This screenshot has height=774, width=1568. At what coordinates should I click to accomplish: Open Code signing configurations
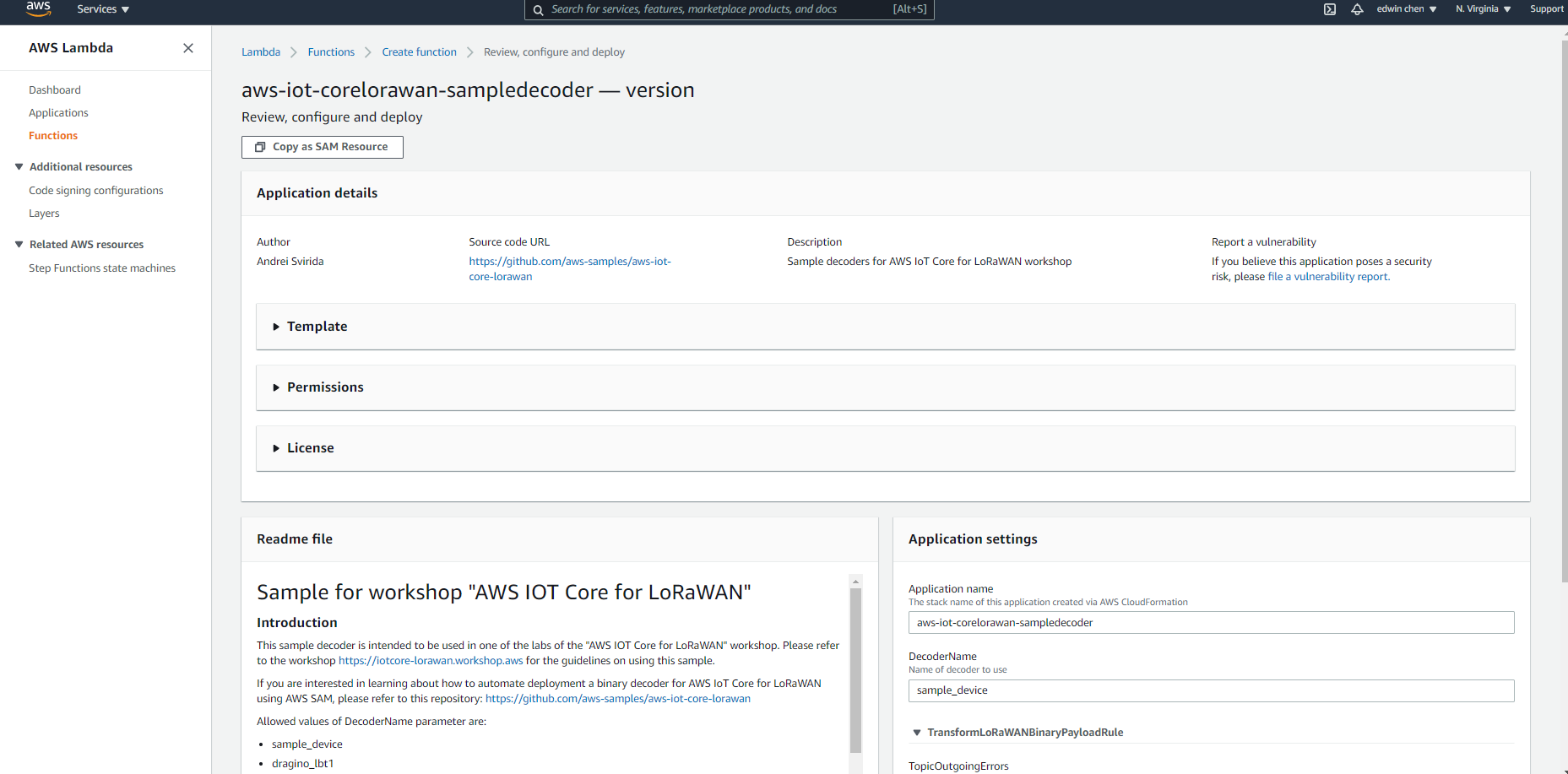[x=96, y=191]
